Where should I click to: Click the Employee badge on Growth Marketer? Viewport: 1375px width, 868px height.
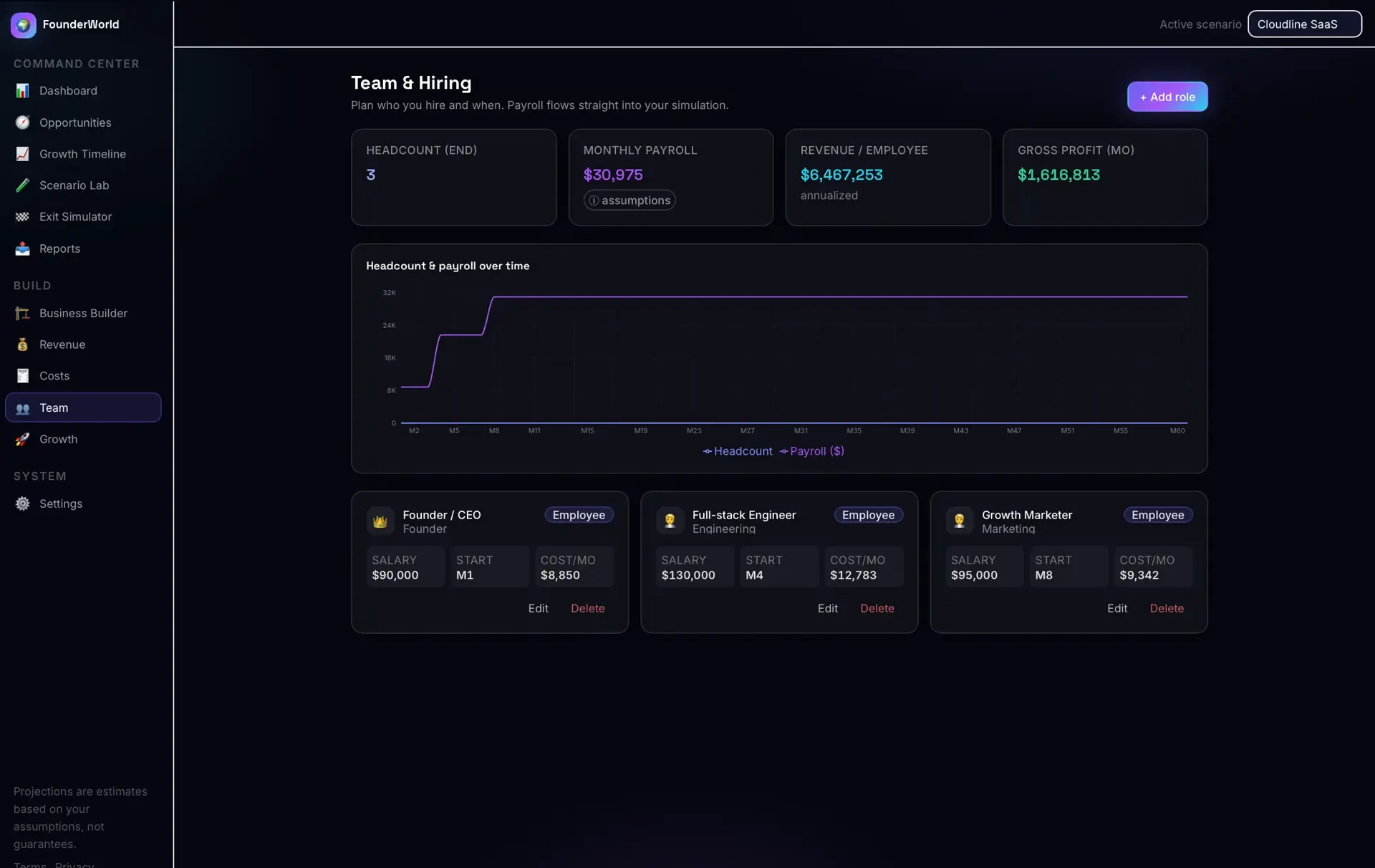(1157, 515)
